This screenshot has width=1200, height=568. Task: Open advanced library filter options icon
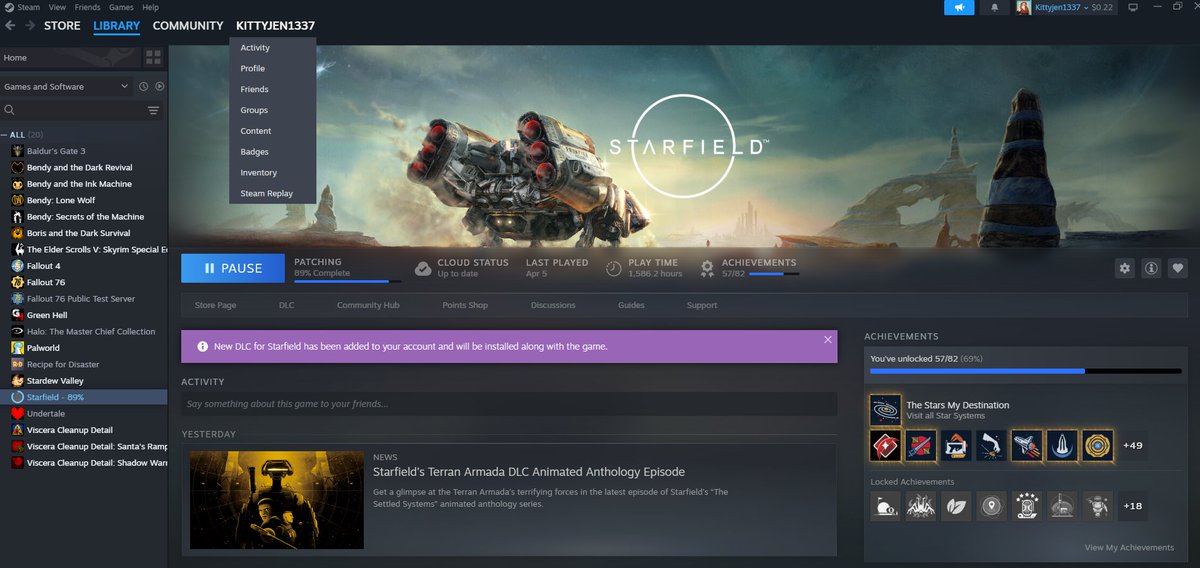tap(153, 111)
